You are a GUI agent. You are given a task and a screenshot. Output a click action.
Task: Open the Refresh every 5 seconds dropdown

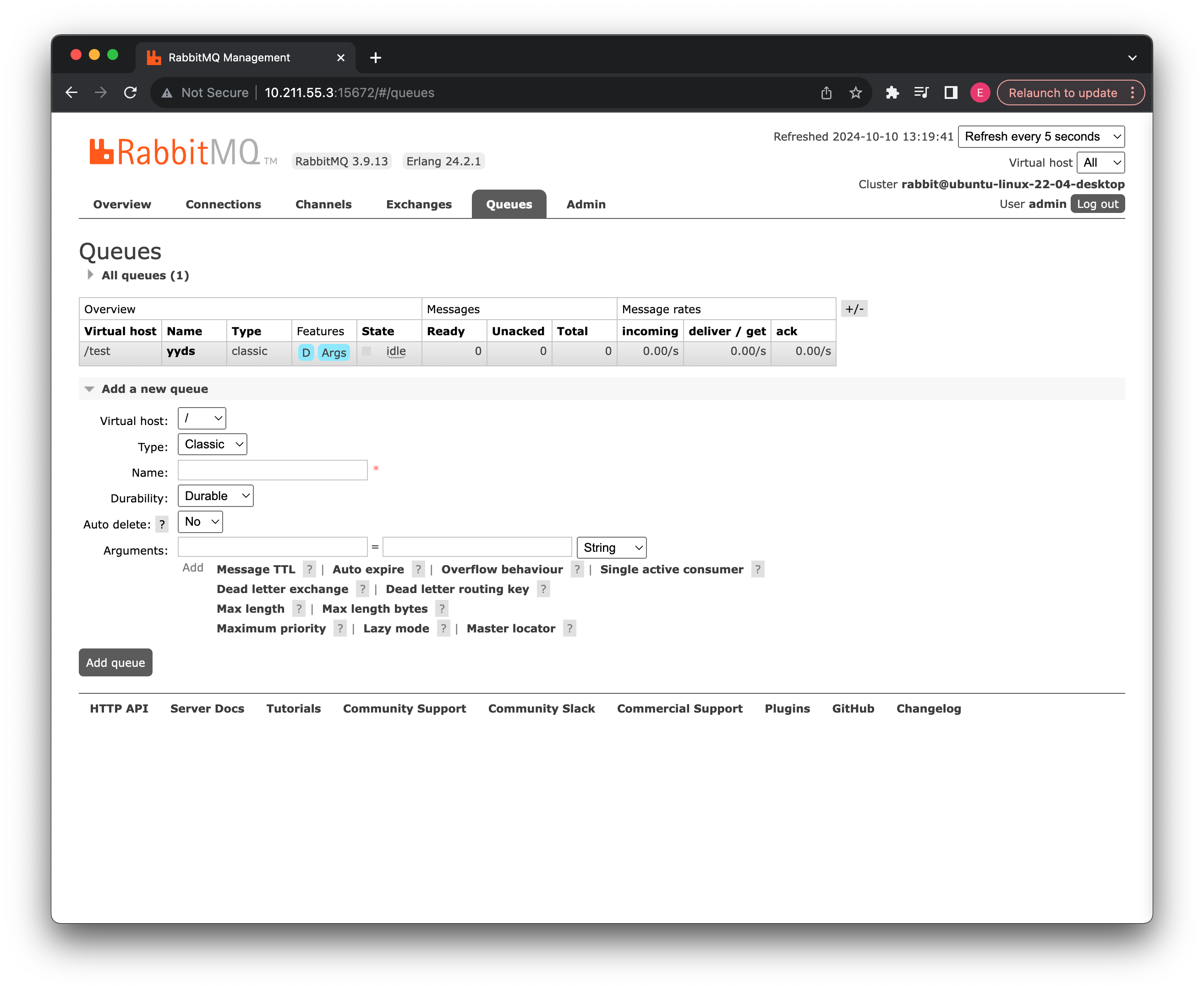click(x=1040, y=136)
